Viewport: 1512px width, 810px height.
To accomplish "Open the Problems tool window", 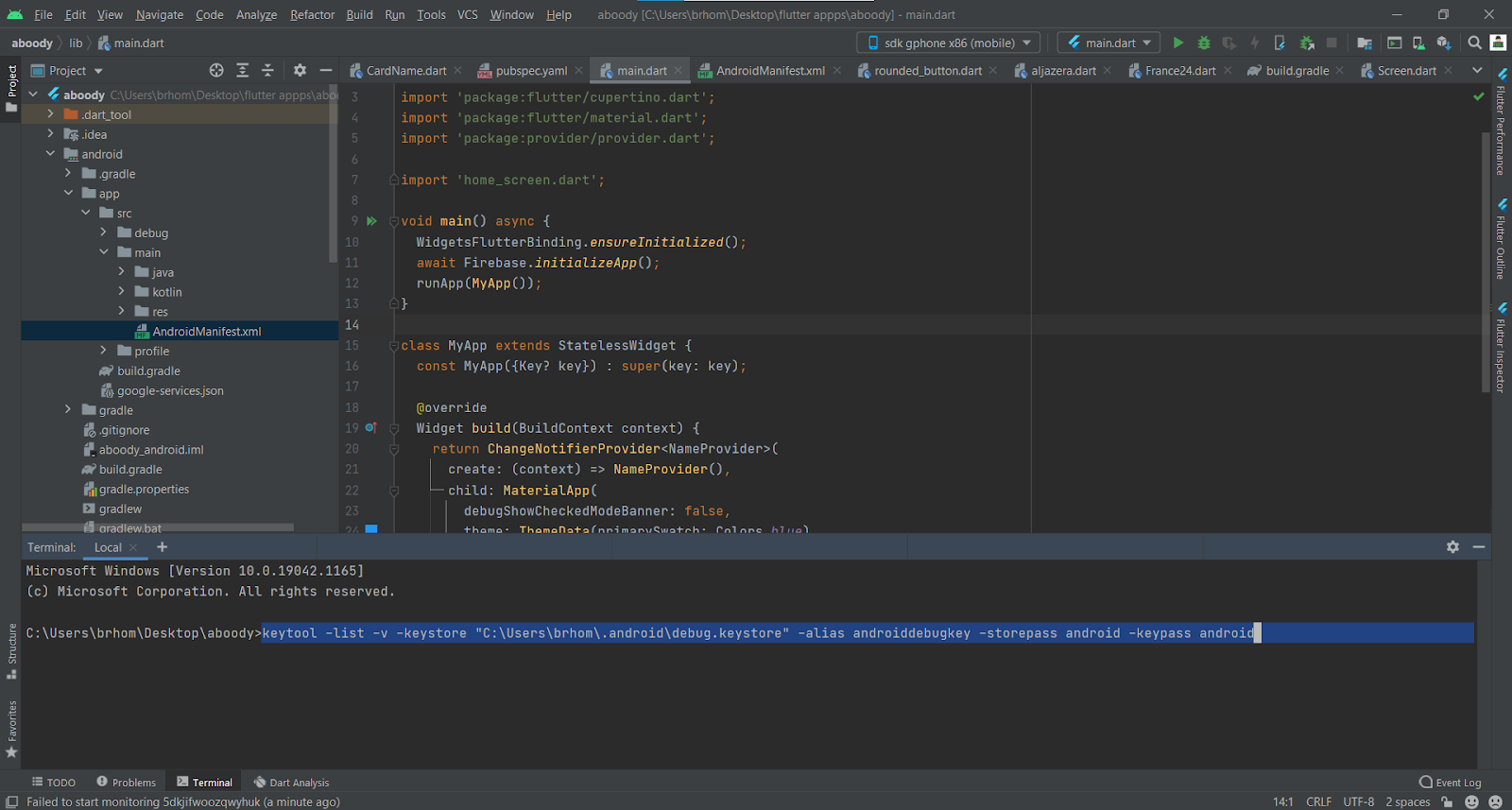I will [x=126, y=783].
